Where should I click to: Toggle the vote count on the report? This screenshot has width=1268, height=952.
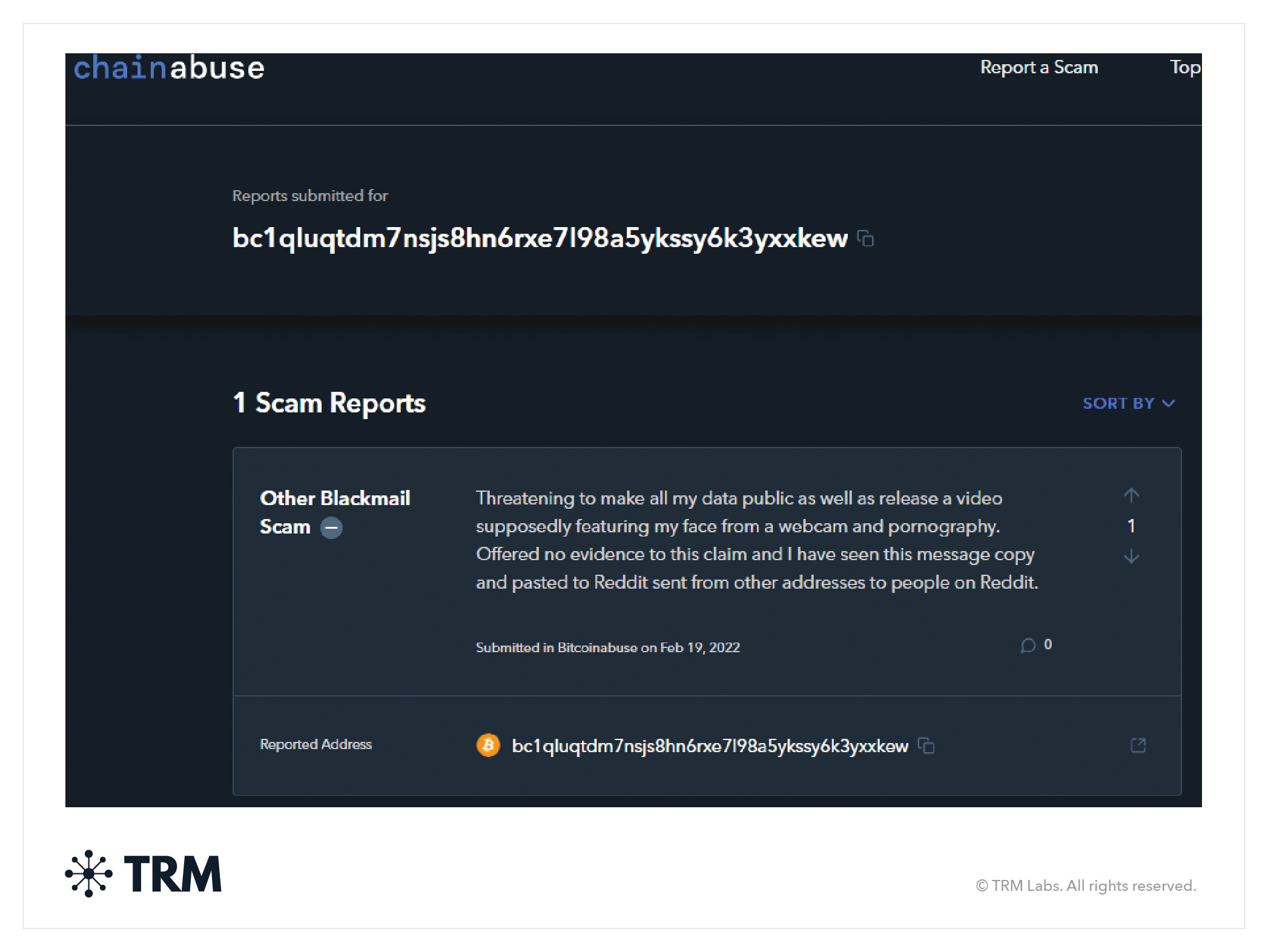tap(1131, 526)
